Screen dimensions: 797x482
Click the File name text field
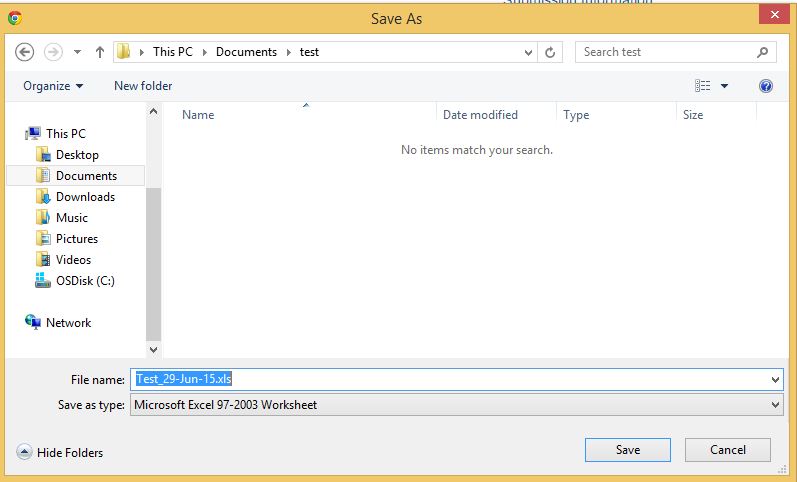pyautogui.click(x=450, y=380)
